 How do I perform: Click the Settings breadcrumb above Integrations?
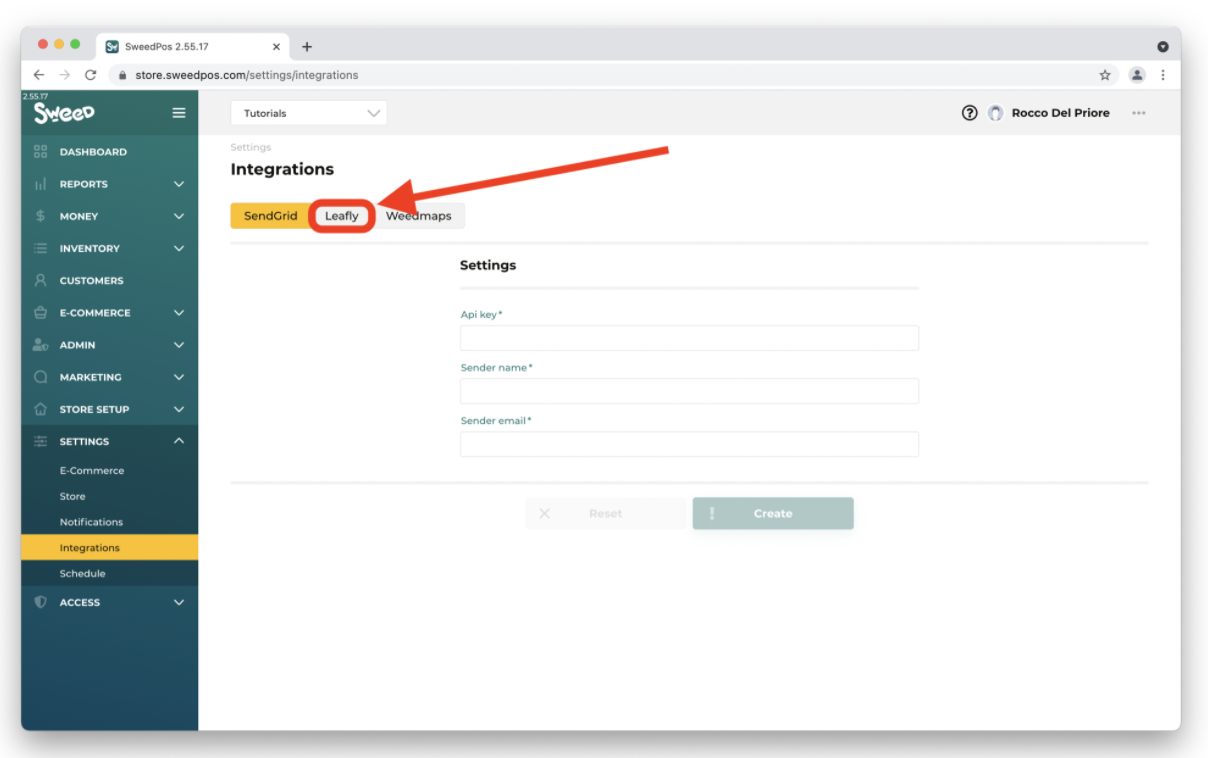(250, 148)
